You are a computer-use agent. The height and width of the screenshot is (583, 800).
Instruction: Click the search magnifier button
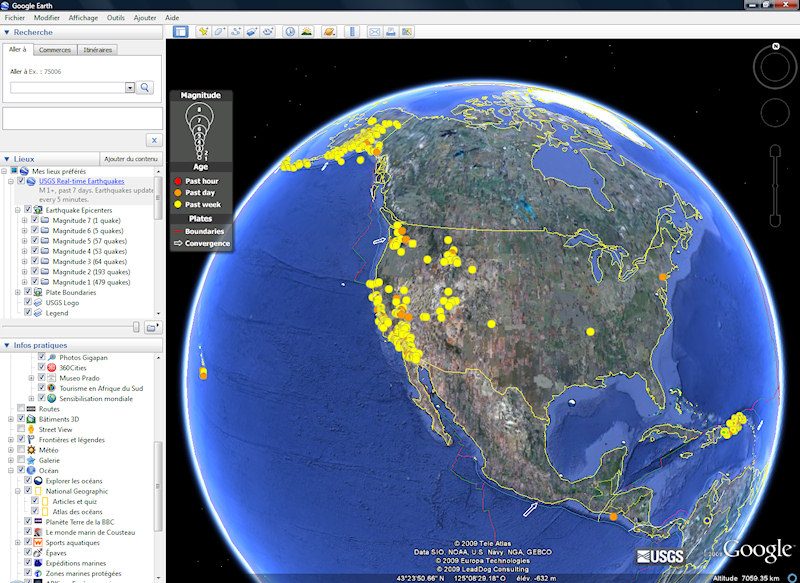pos(145,88)
